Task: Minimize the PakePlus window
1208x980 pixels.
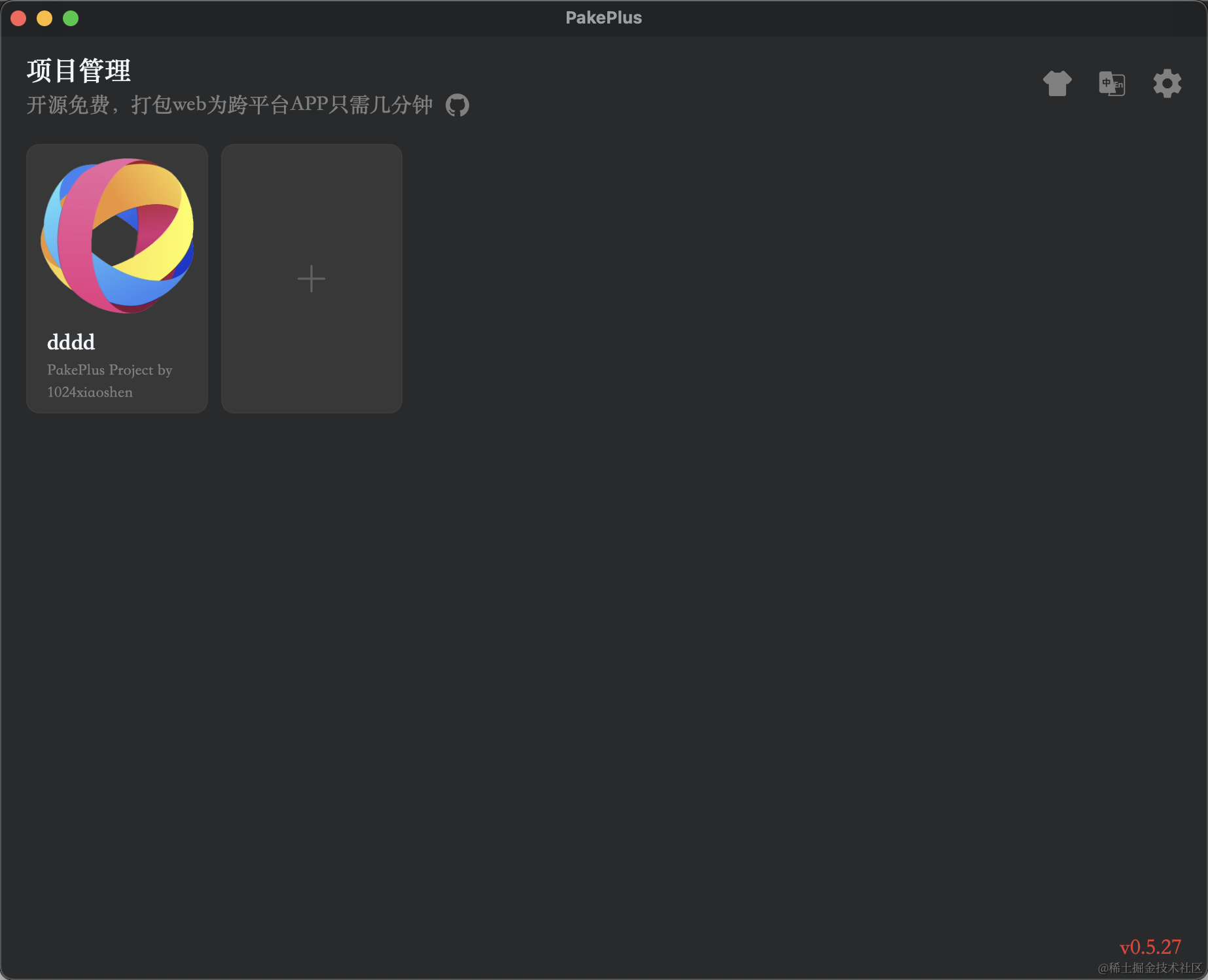Action: pyautogui.click(x=44, y=18)
